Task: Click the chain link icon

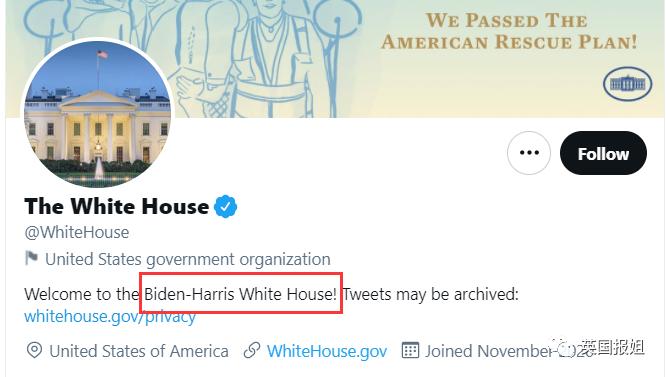Action: 252,351
